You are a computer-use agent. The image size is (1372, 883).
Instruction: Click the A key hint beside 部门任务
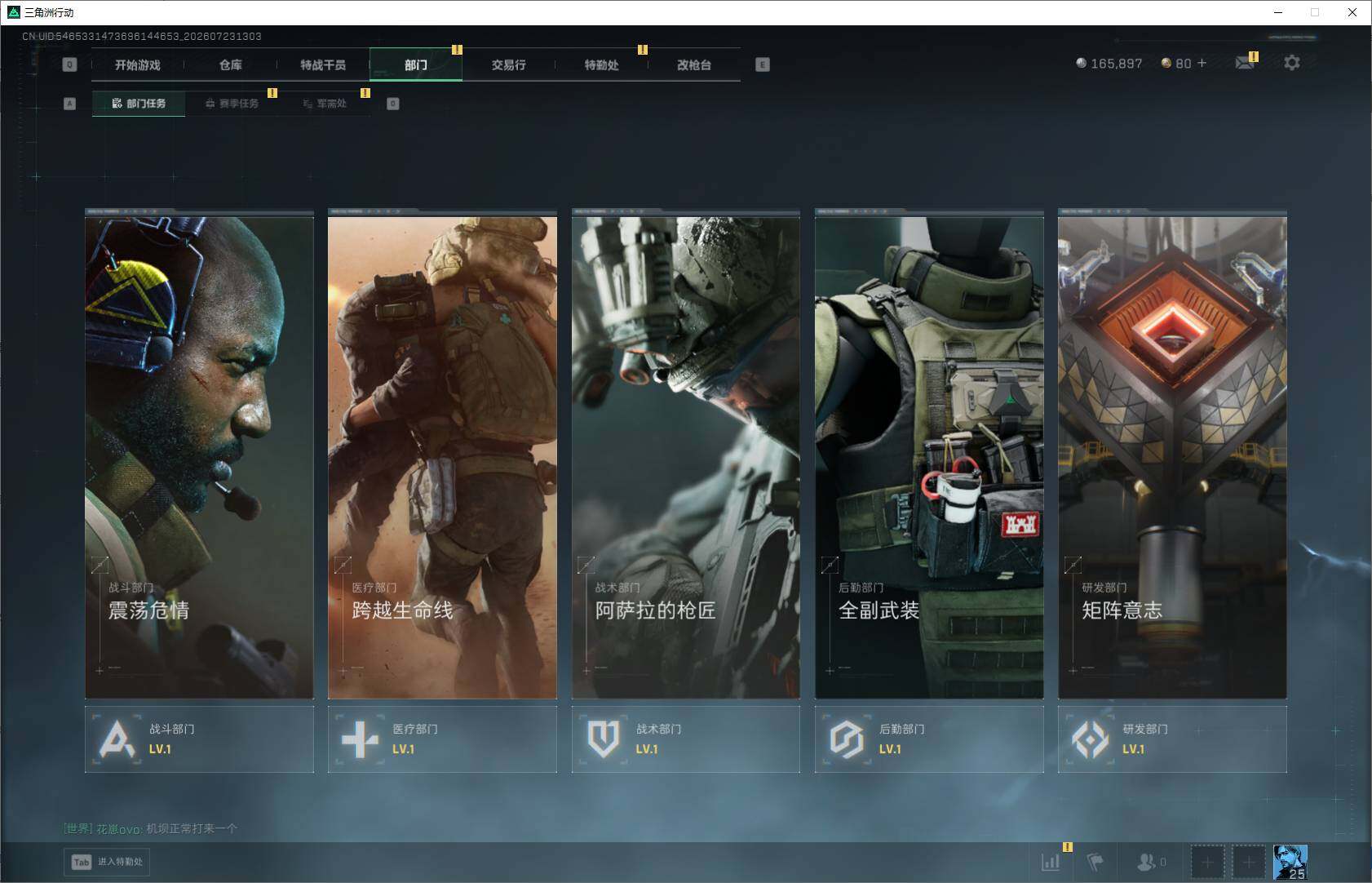[69, 104]
